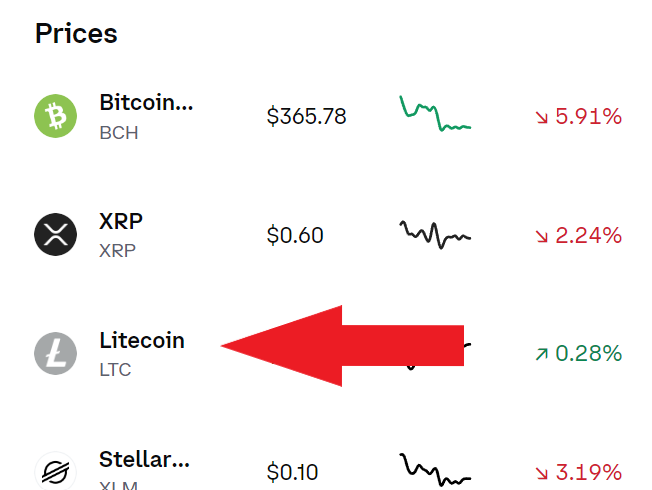Open the Litecoin asset name link
This screenshot has height=490, width=652.
(142, 340)
